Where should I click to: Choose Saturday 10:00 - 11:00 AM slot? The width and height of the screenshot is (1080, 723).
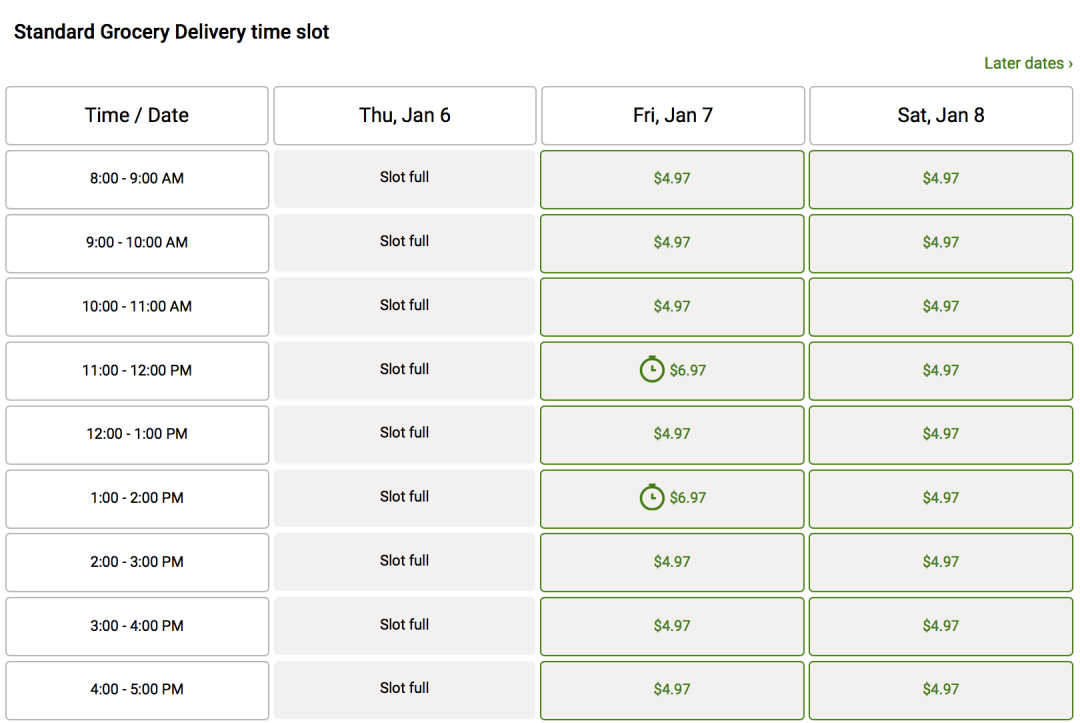(x=941, y=307)
